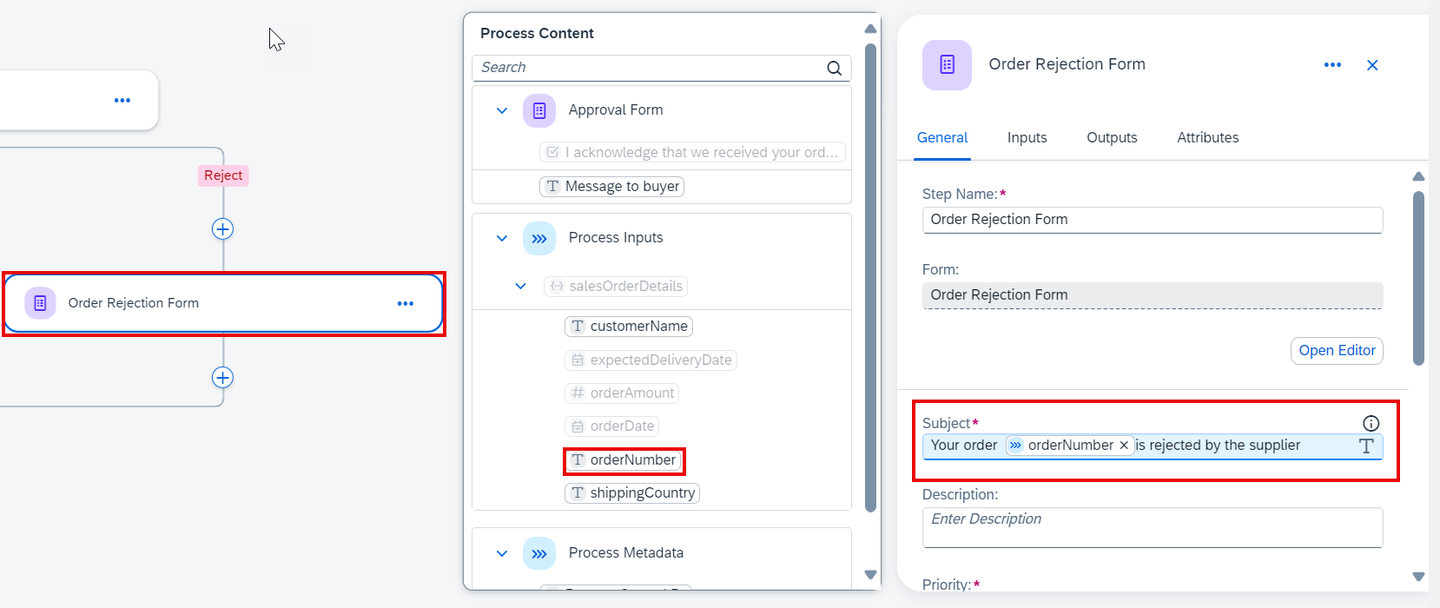This screenshot has width=1440, height=608.
Task: Click the text type icon in Subject field
Action: pyautogui.click(x=1366, y=446)
